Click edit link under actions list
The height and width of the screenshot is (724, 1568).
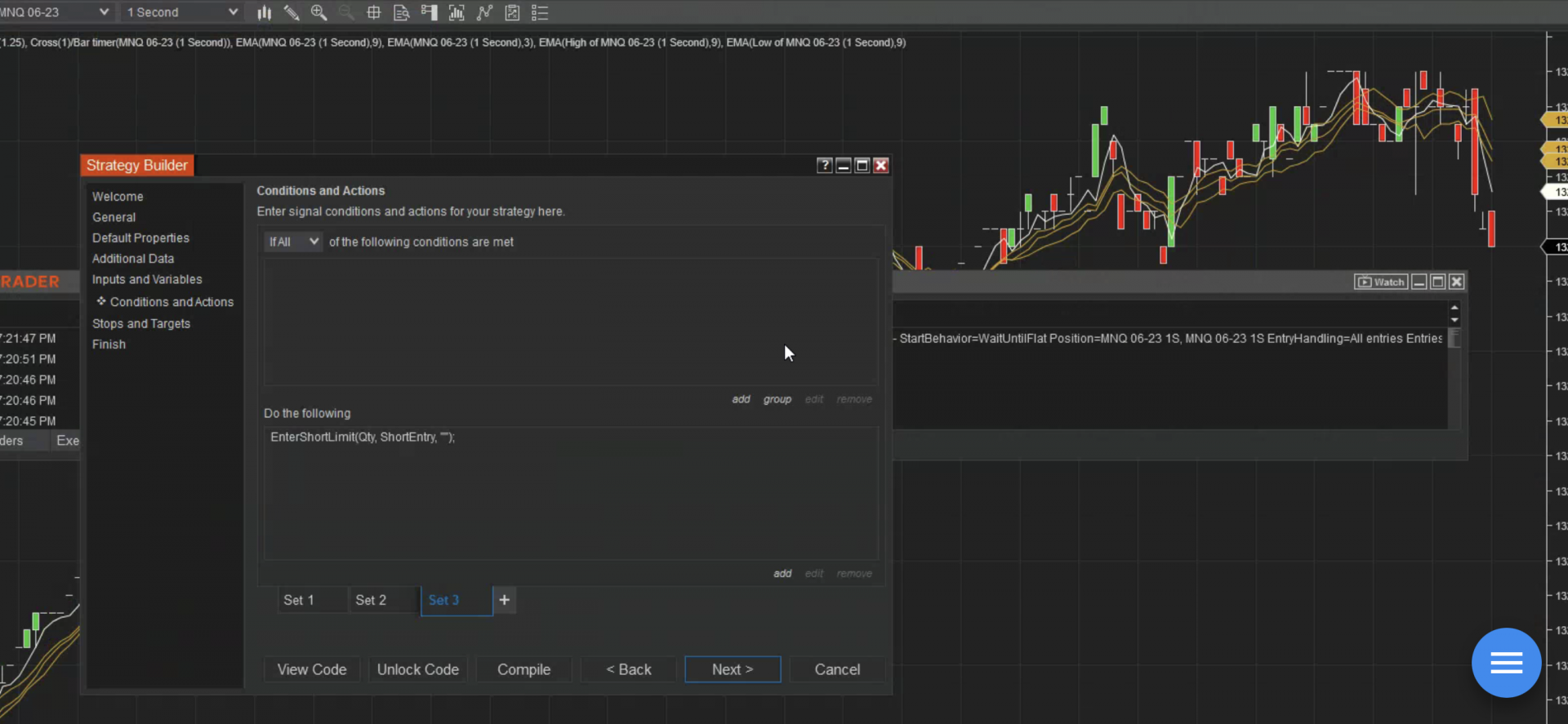click(814, 574)
